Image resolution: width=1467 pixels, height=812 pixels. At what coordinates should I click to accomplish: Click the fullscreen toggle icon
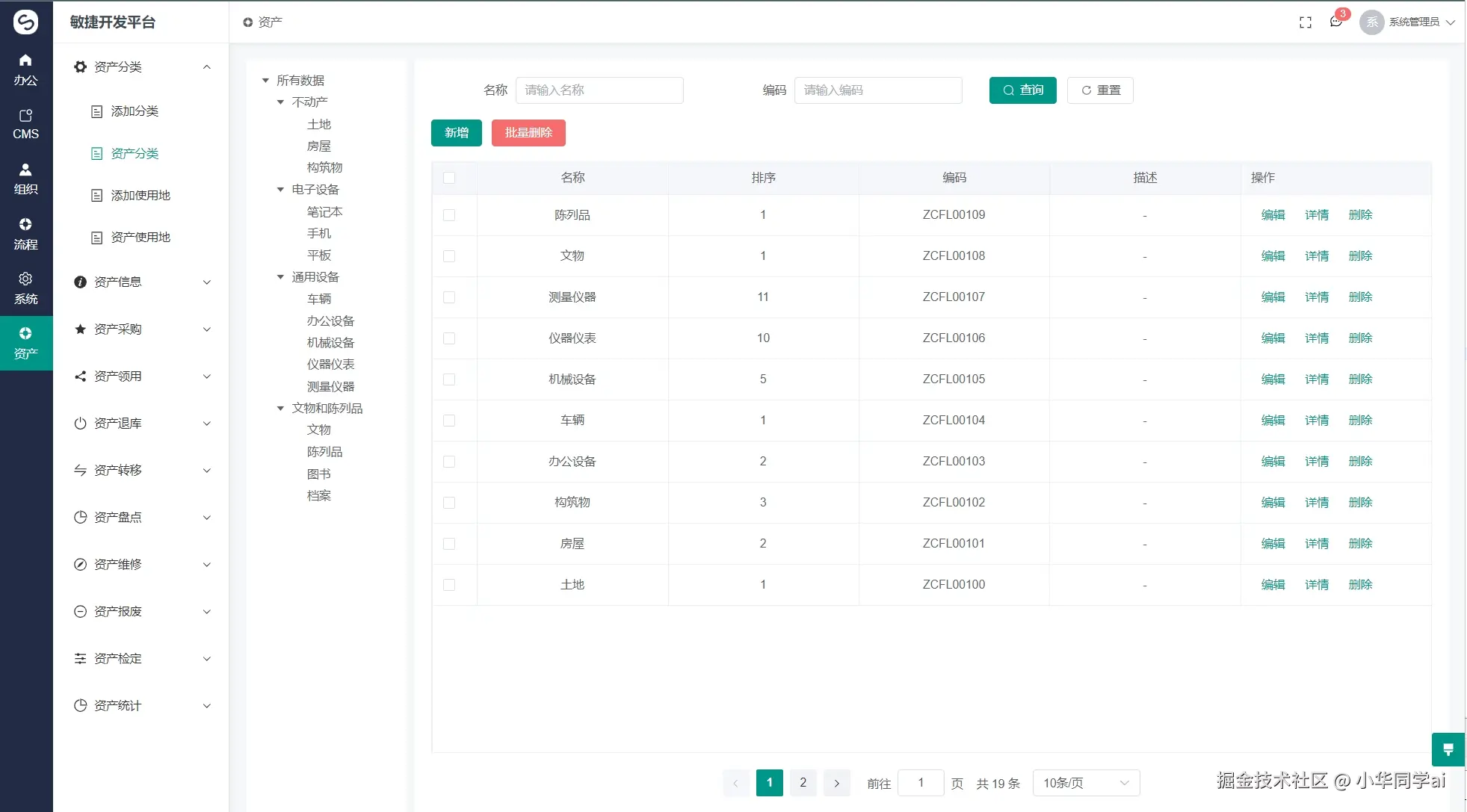click(1305, 22)
